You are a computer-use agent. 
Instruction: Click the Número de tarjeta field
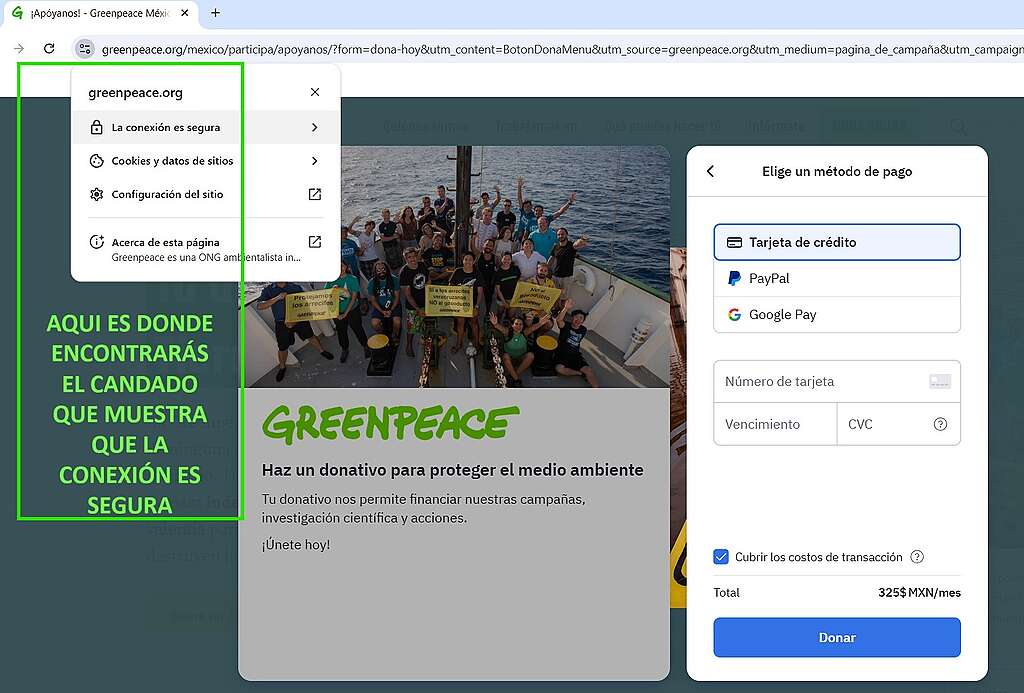click(x=820, y=381)
